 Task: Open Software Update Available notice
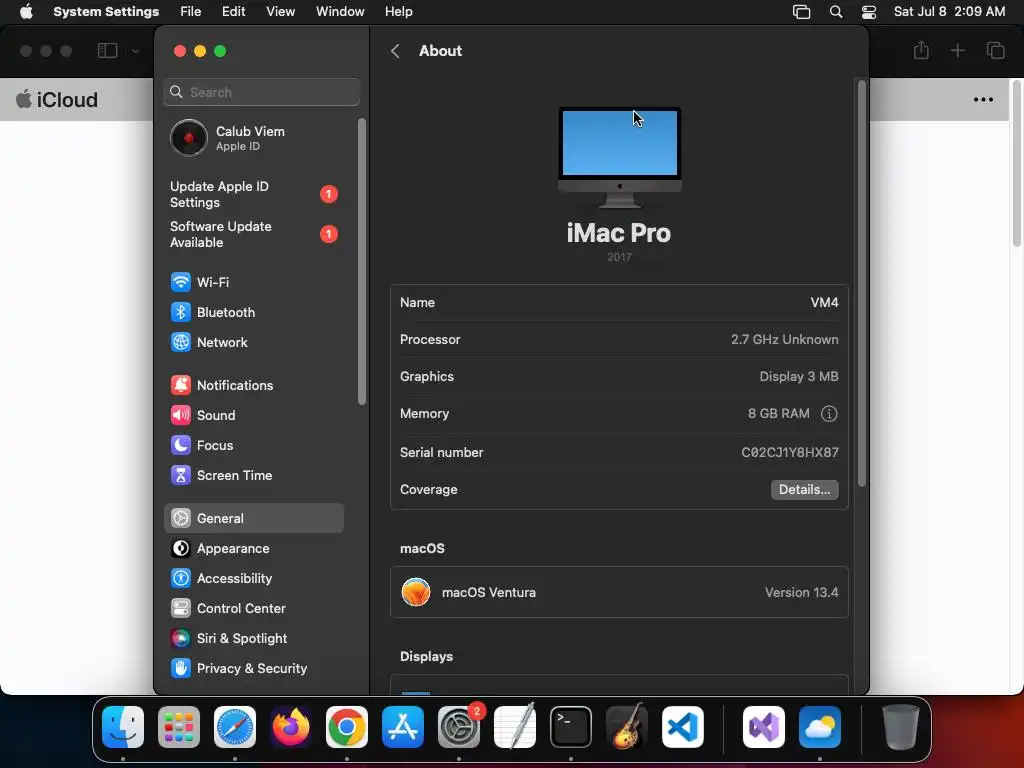click(253, 234)
